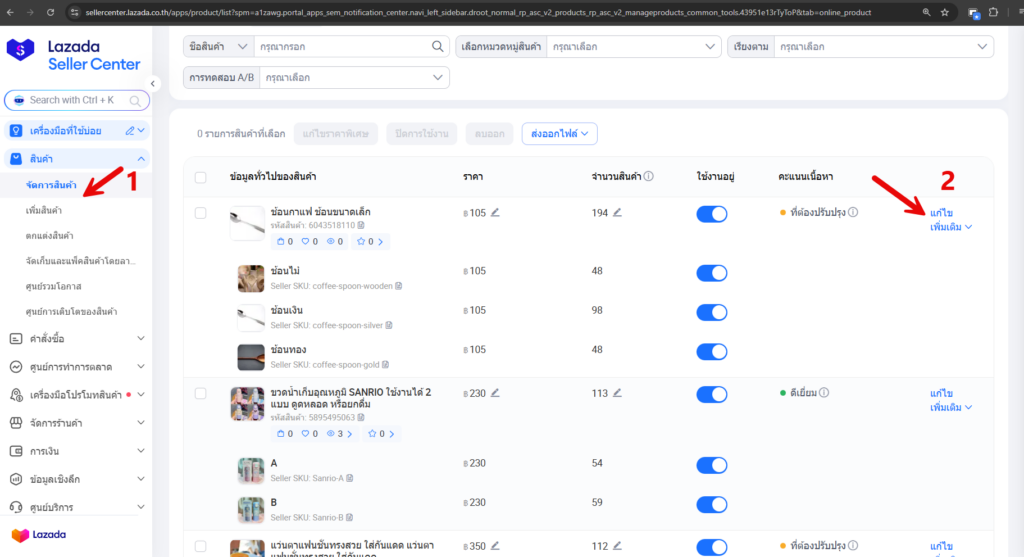Click info icon next to ดีเยี่ยม score
Image resolution: width=1024 pixels, height=557 pixels.
point(823,393)
